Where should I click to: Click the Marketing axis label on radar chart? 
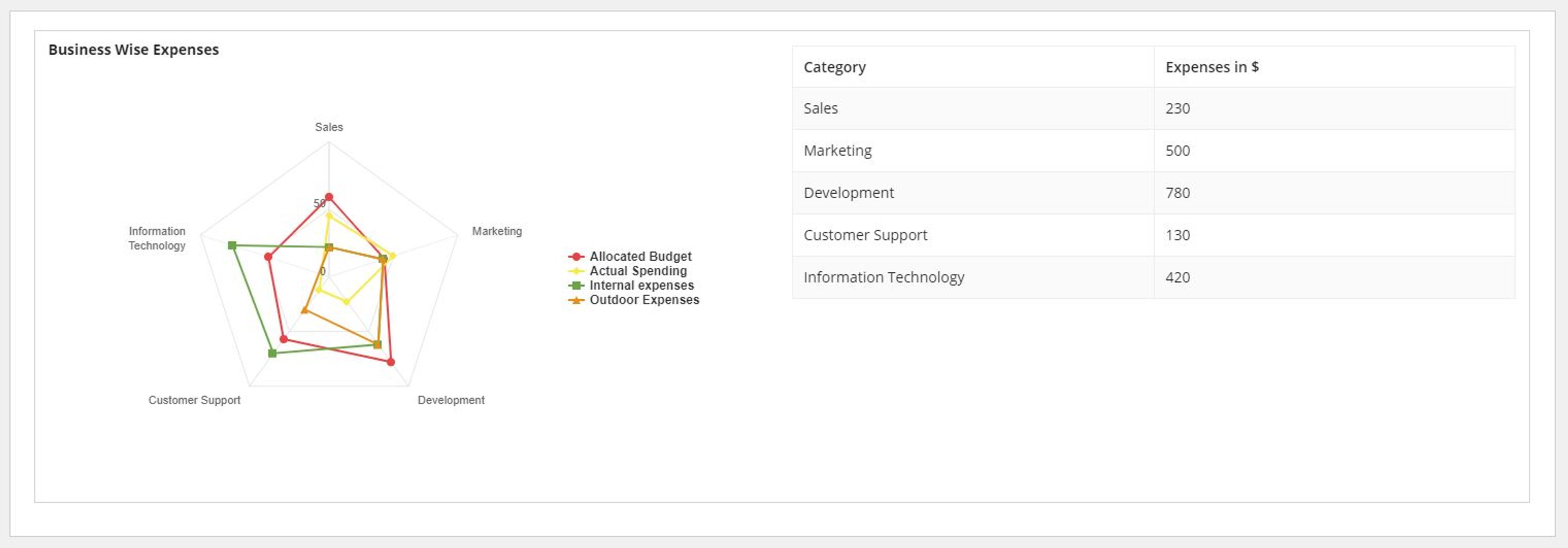[497, 231]
